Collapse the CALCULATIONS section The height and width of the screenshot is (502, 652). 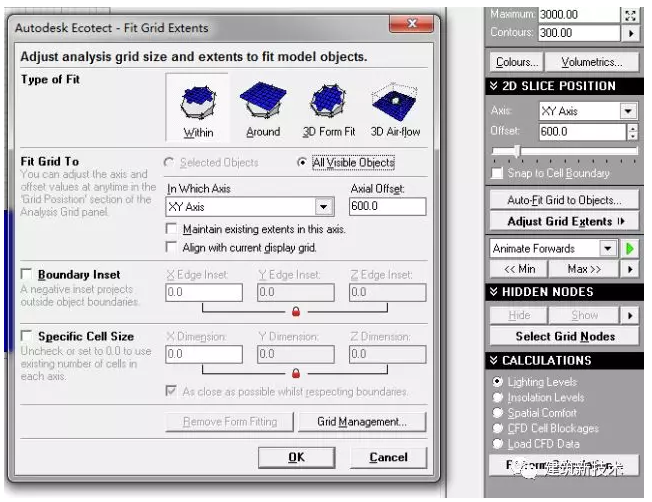494,360
